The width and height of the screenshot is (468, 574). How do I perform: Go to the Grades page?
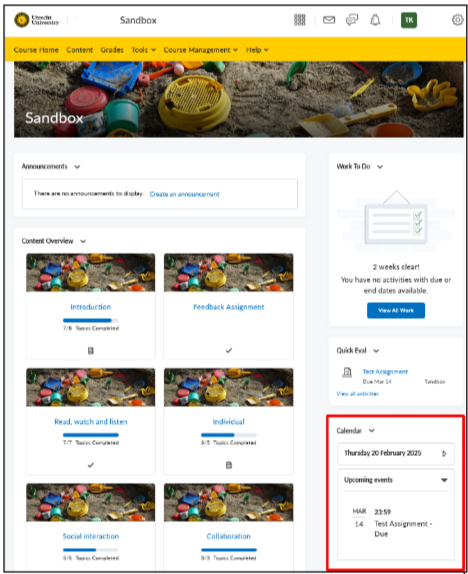point(112,50)
